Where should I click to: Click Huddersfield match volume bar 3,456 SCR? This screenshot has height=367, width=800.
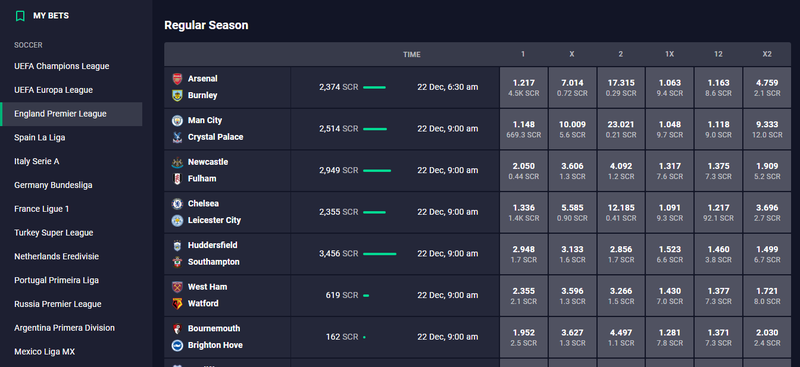[x=380, y=254]
